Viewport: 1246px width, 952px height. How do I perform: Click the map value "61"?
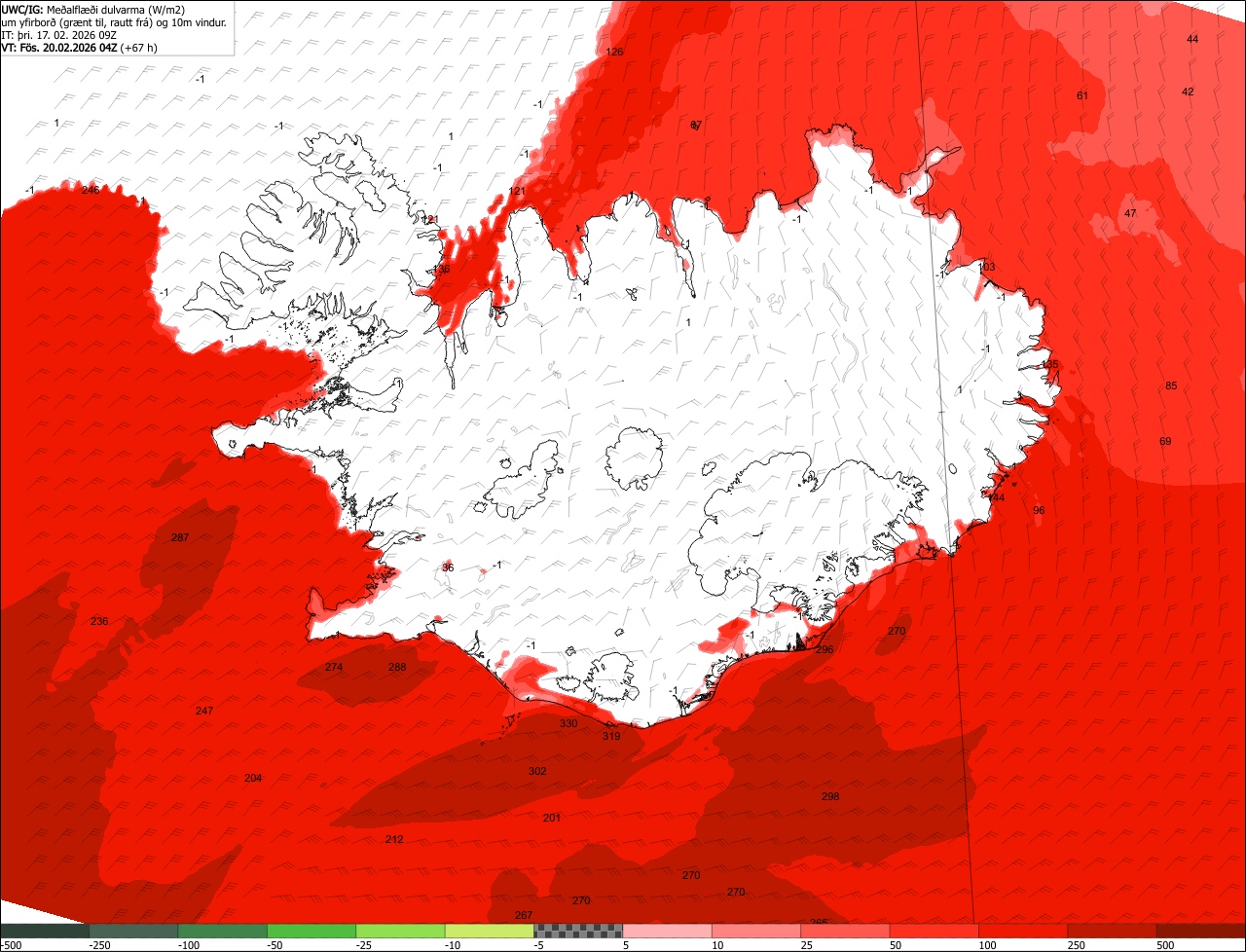tap(1082, 95)
